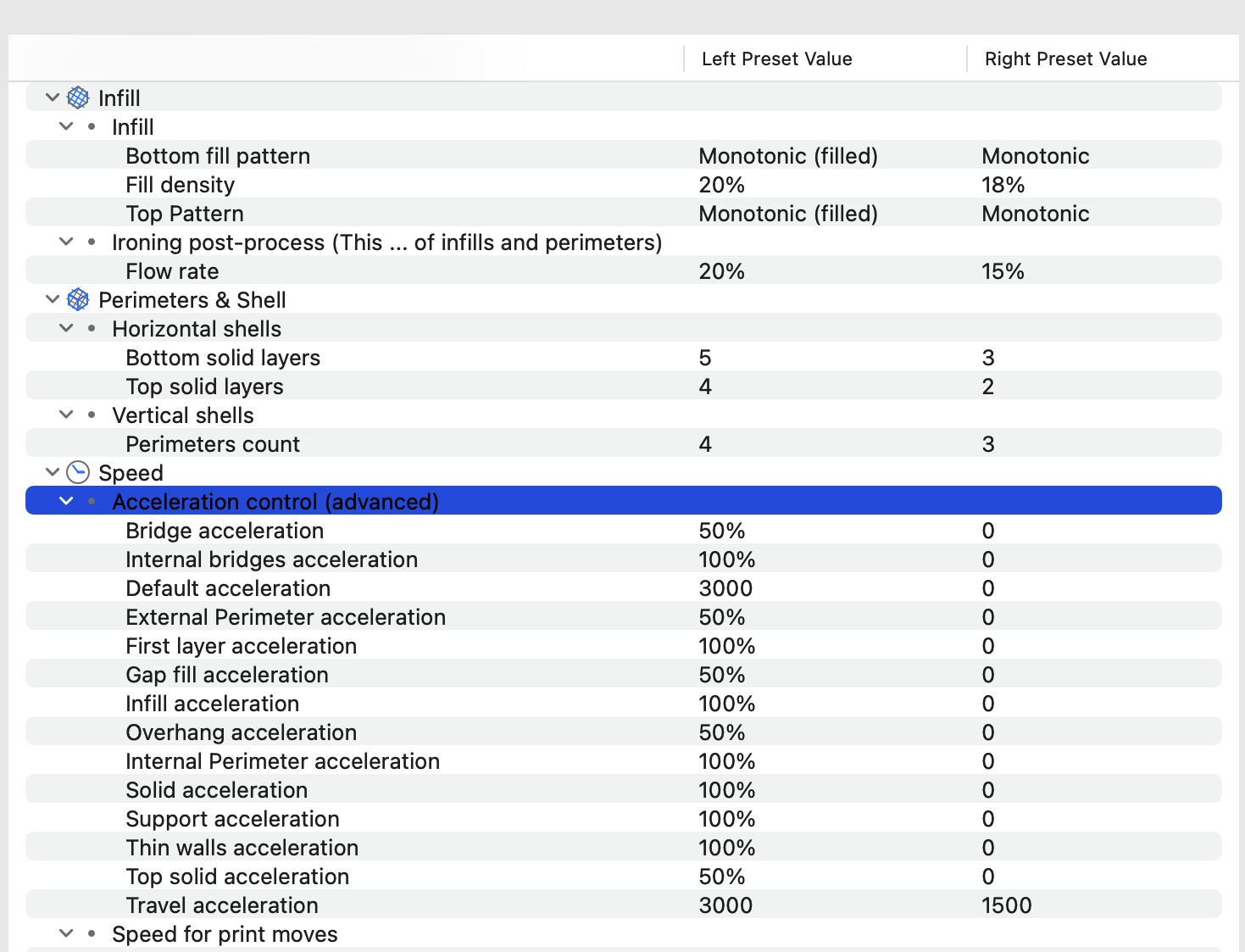Select the Bridge acceleration row
1245x952 pixels.
click(624, 531)
